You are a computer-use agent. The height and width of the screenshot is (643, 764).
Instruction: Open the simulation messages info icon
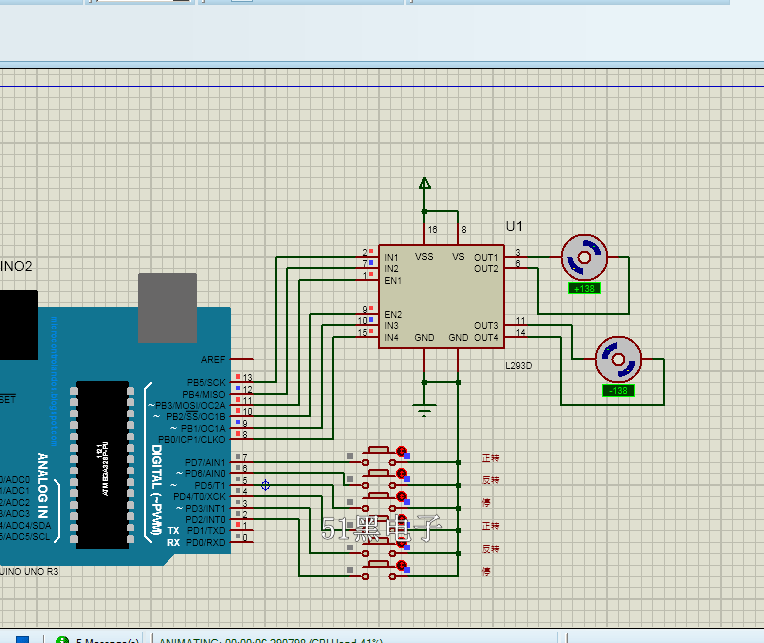point(62,640)
